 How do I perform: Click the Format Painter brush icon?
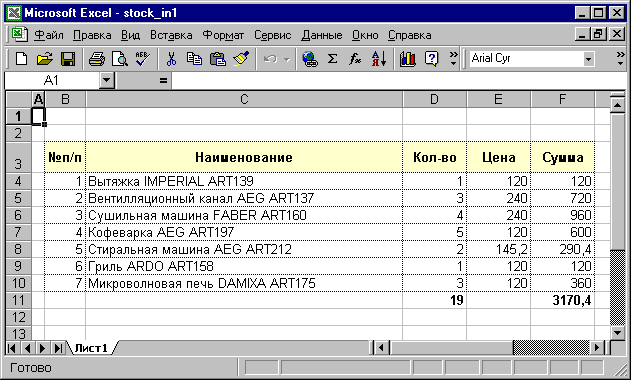241,59
